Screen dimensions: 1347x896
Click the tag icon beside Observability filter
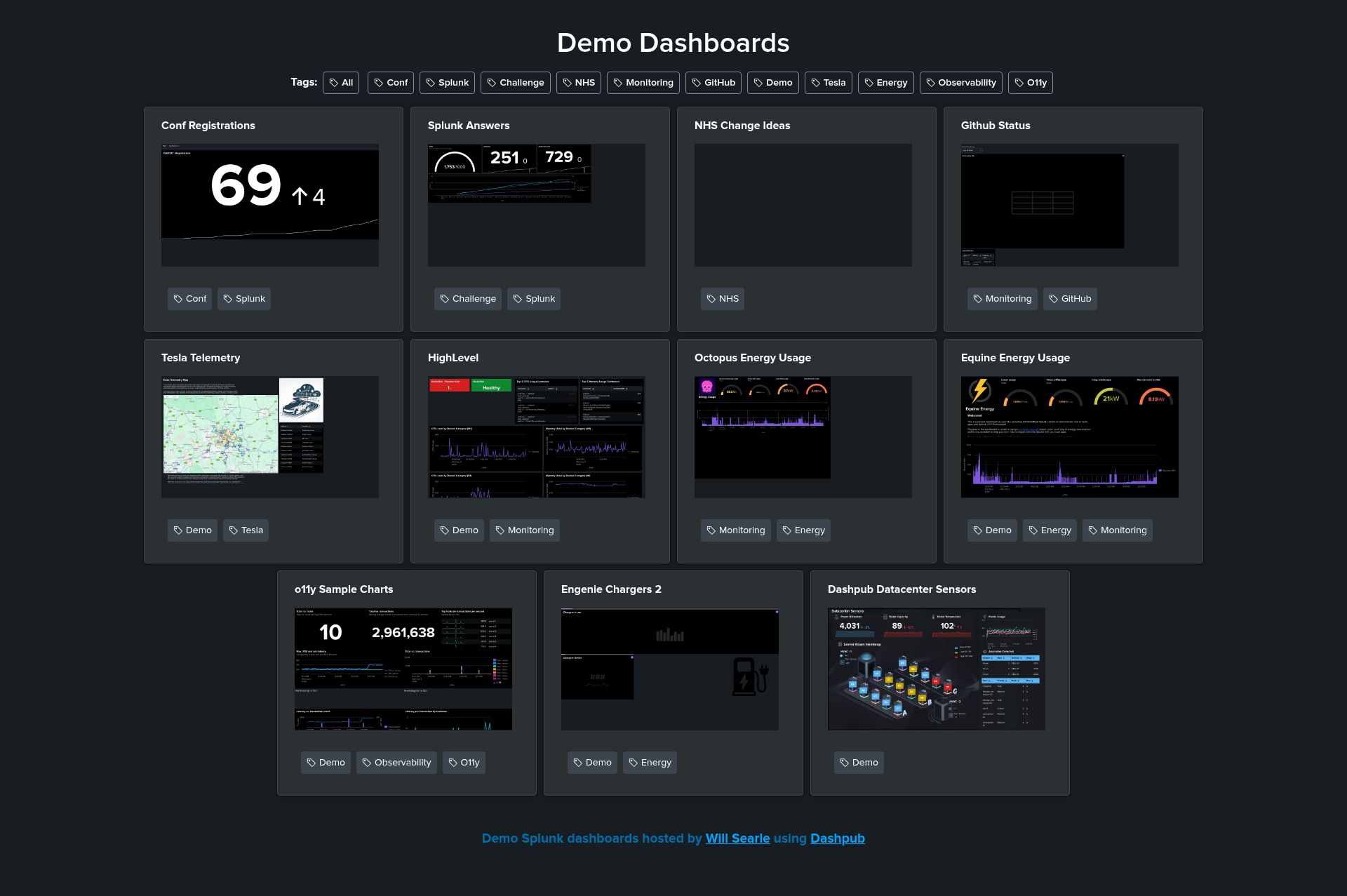930,82
